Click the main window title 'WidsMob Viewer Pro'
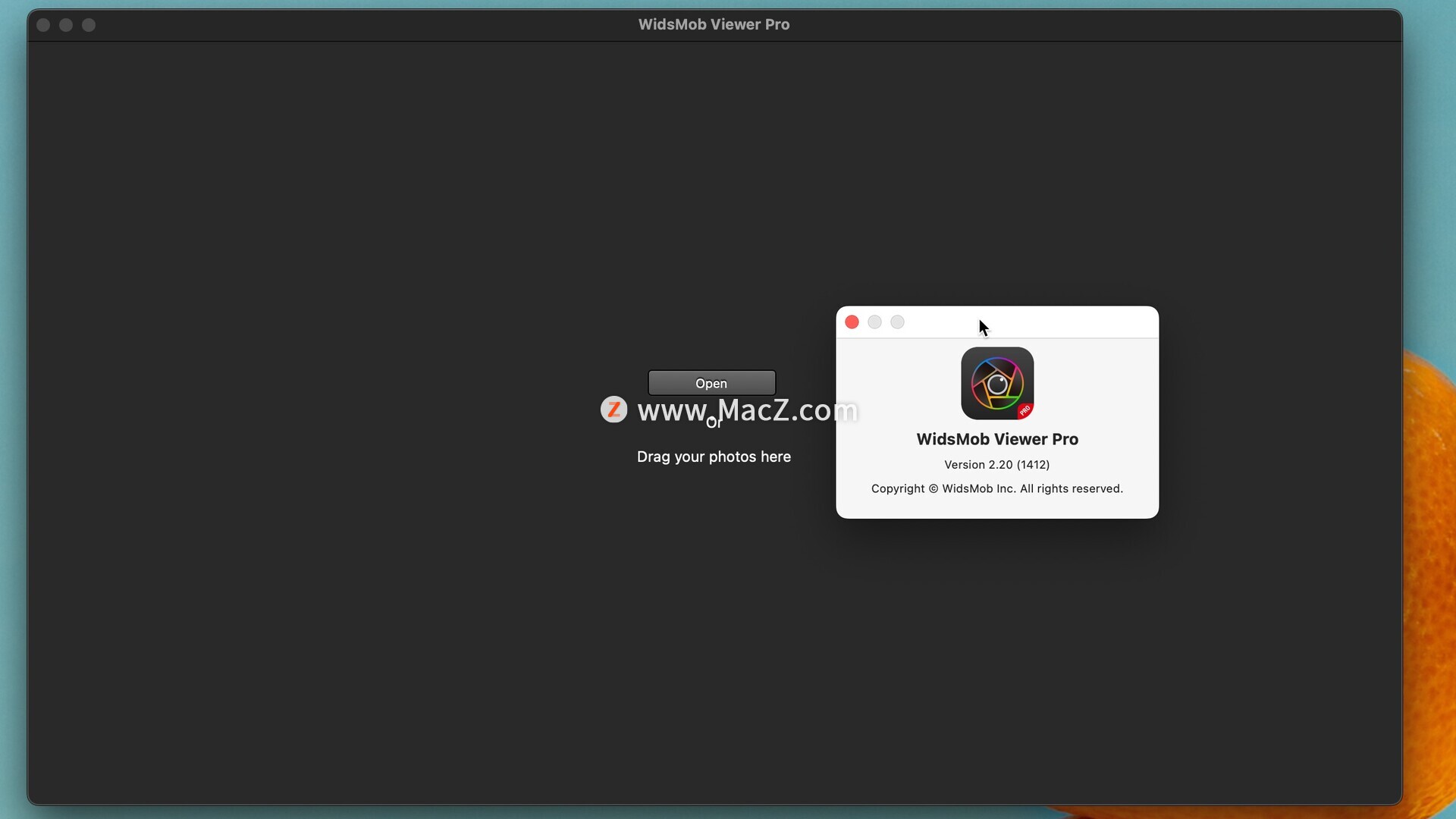The width and height of the screenshot is (1456, 819). pyautogui.click(x=714, y=24)
